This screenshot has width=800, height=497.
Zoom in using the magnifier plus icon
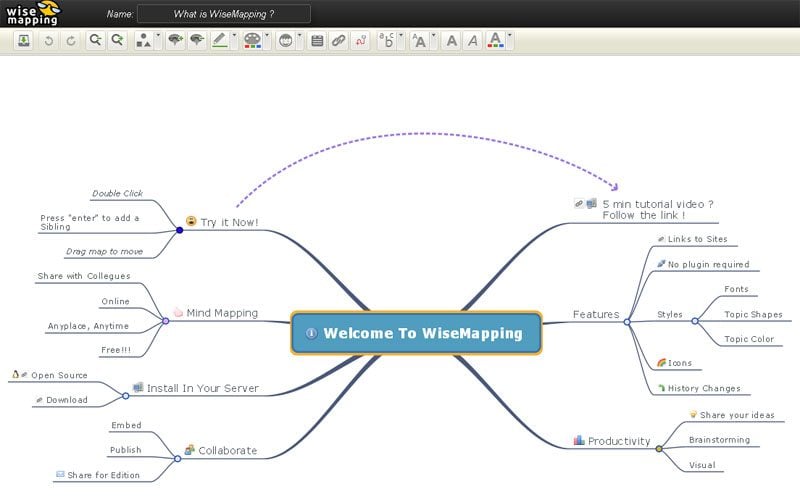click(x=117, y=40)
